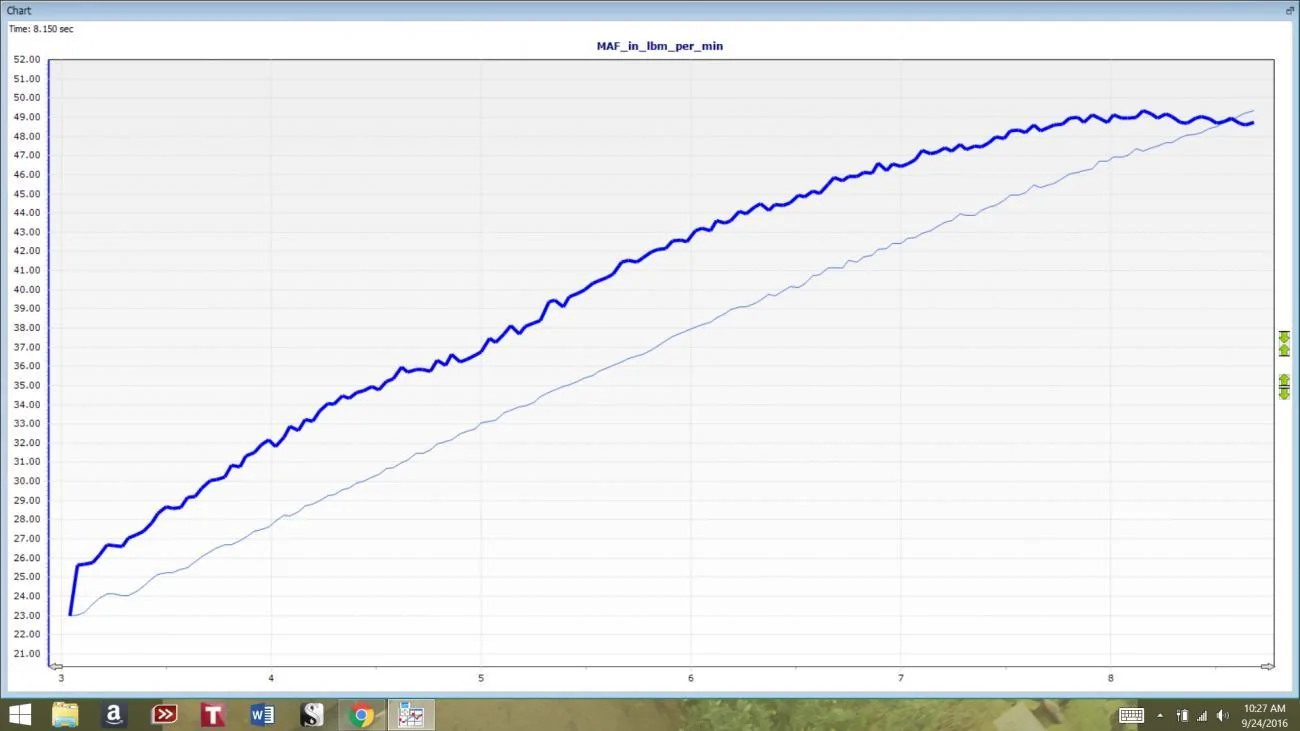The height and width of the screenshot is (731, 1300).
Task: Click the x-axis label 7
Action: pyautogui.click(x=901, y=678)
